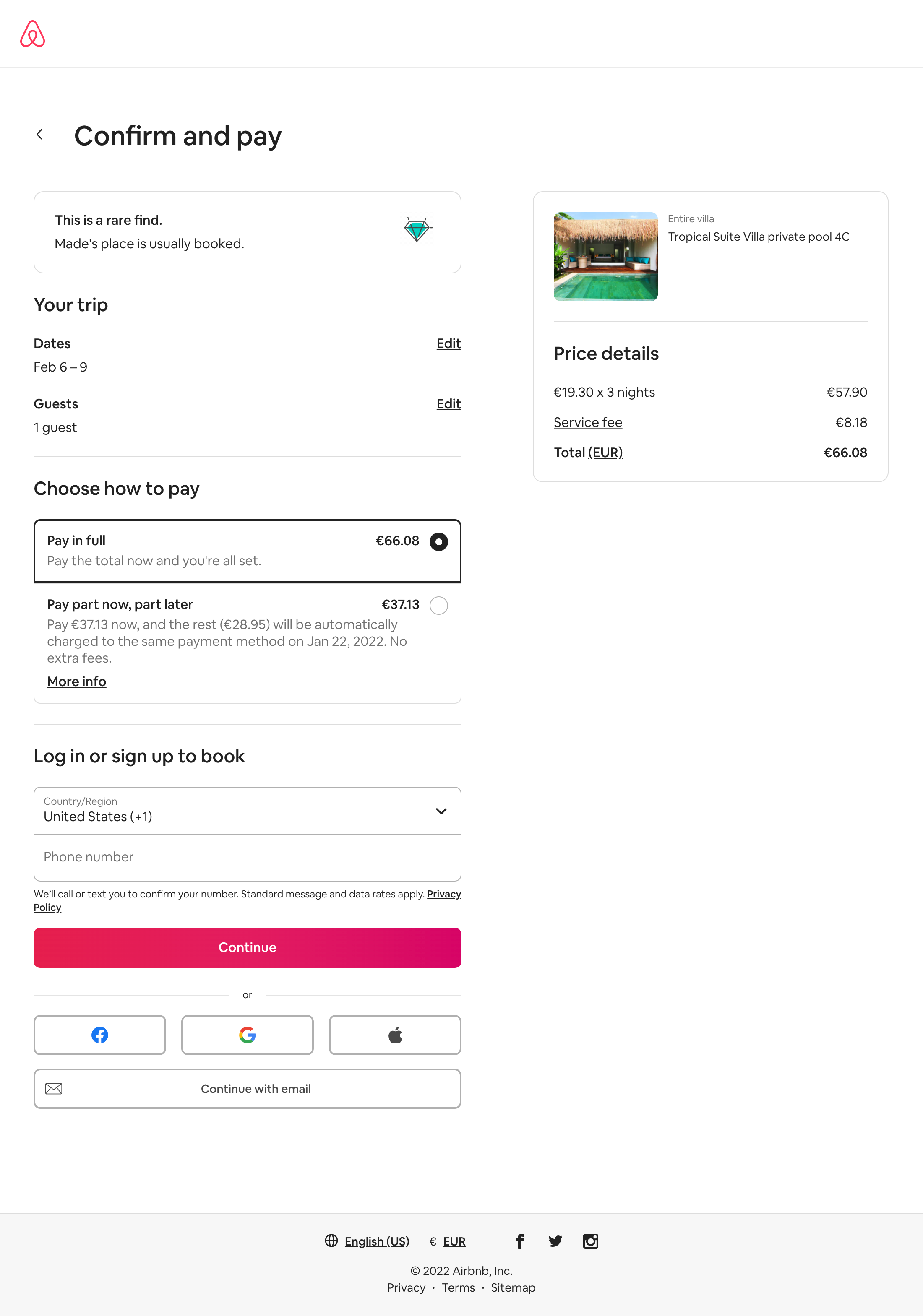Select the back arrow to return
The height and width of the screenshot is (1316, 923).
pos(40,133)
